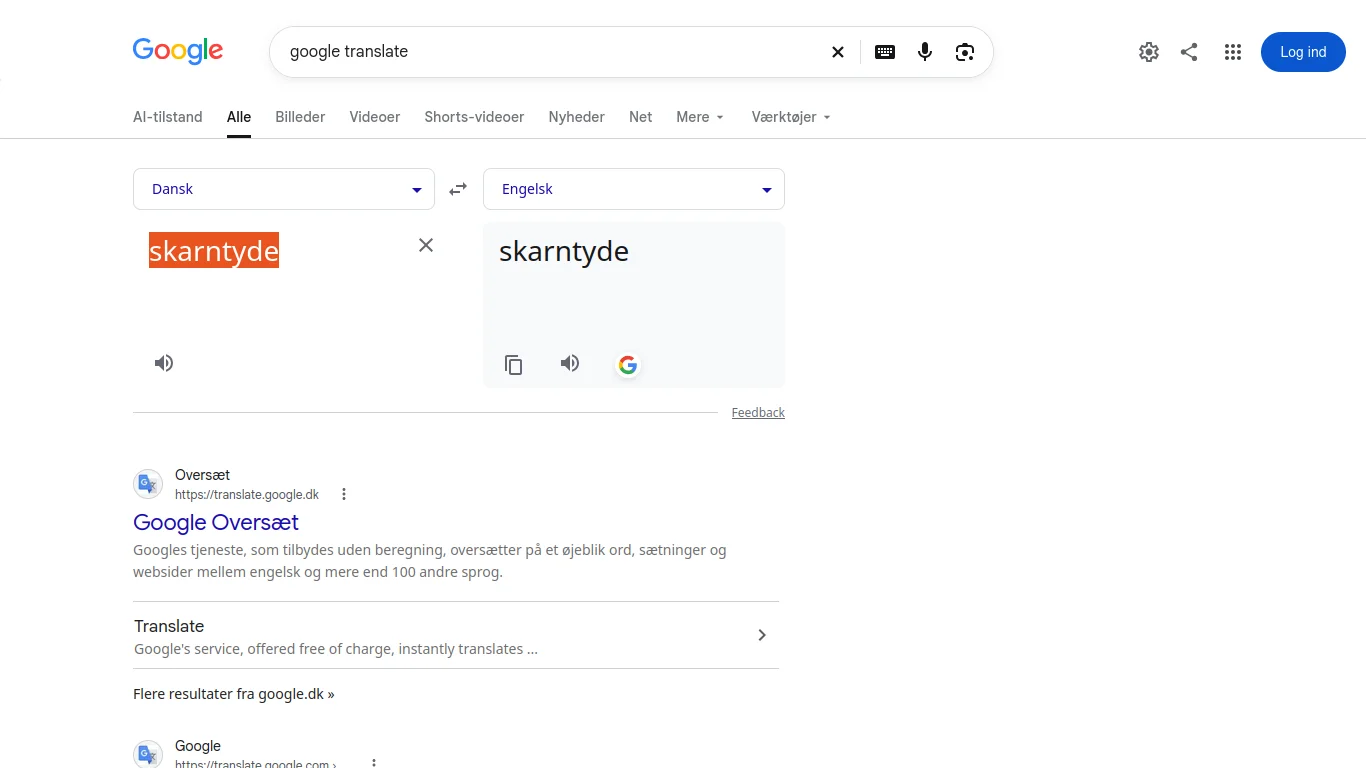
Task: Click the https://translate.google.dk URL text
Action: pos(247,494)
